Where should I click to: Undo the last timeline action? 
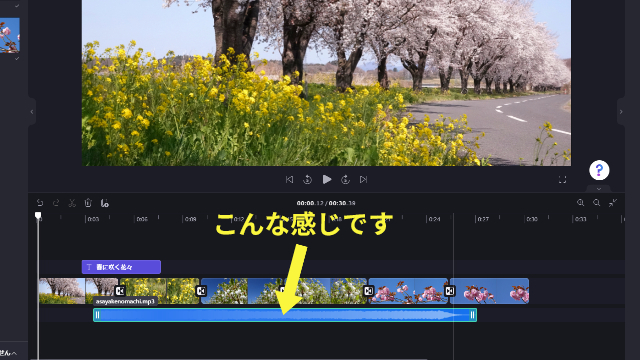40,203
